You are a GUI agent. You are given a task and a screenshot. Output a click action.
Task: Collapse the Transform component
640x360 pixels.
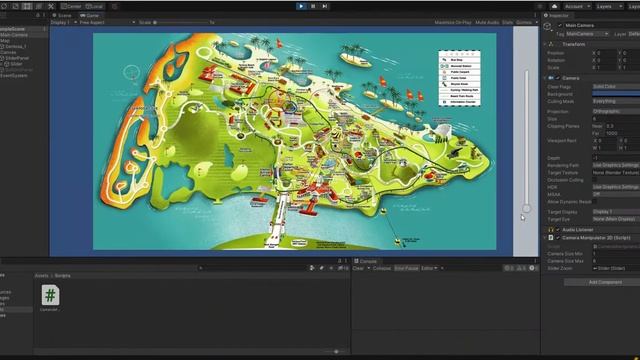click(545, 44)
